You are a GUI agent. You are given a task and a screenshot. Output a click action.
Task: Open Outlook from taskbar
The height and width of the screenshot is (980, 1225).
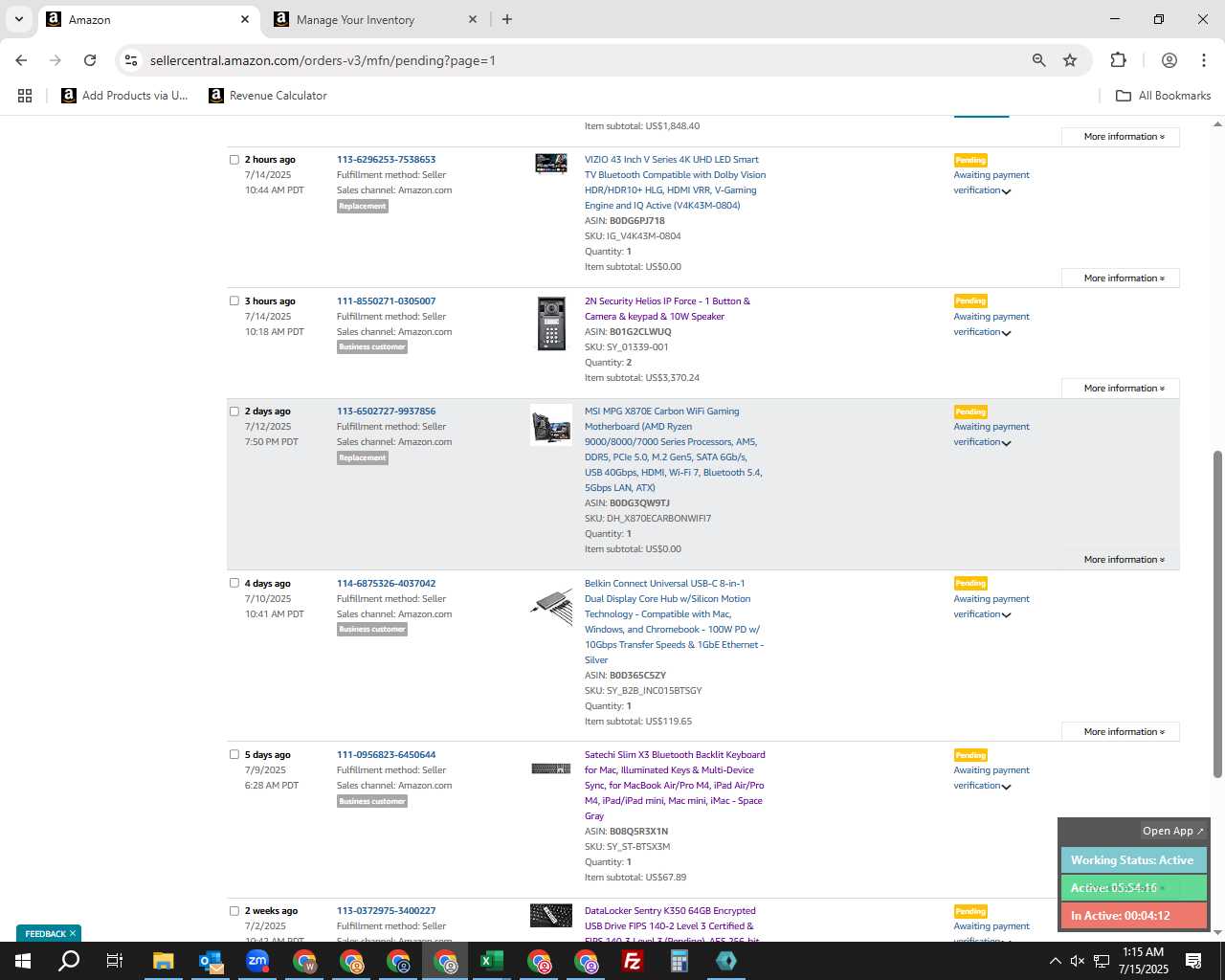point(211,961)
